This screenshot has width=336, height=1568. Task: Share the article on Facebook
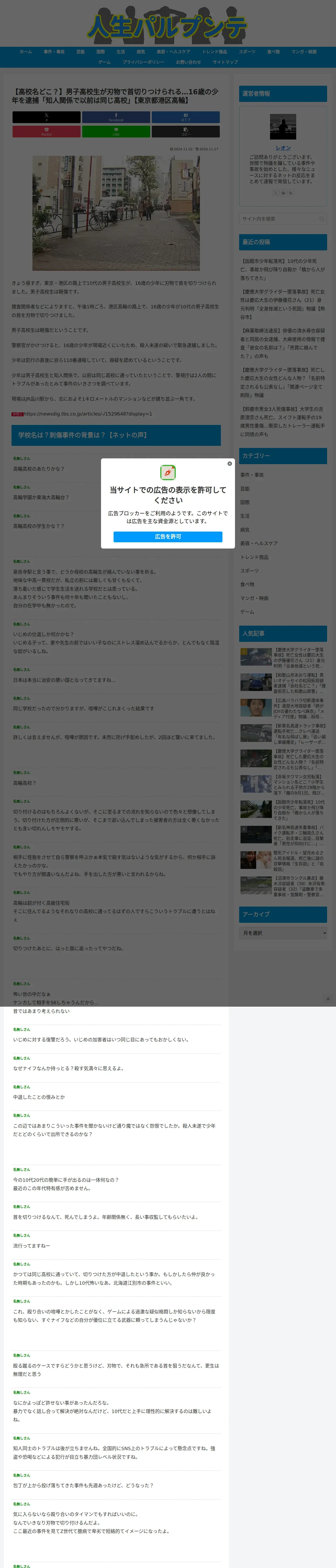(116, 117)
